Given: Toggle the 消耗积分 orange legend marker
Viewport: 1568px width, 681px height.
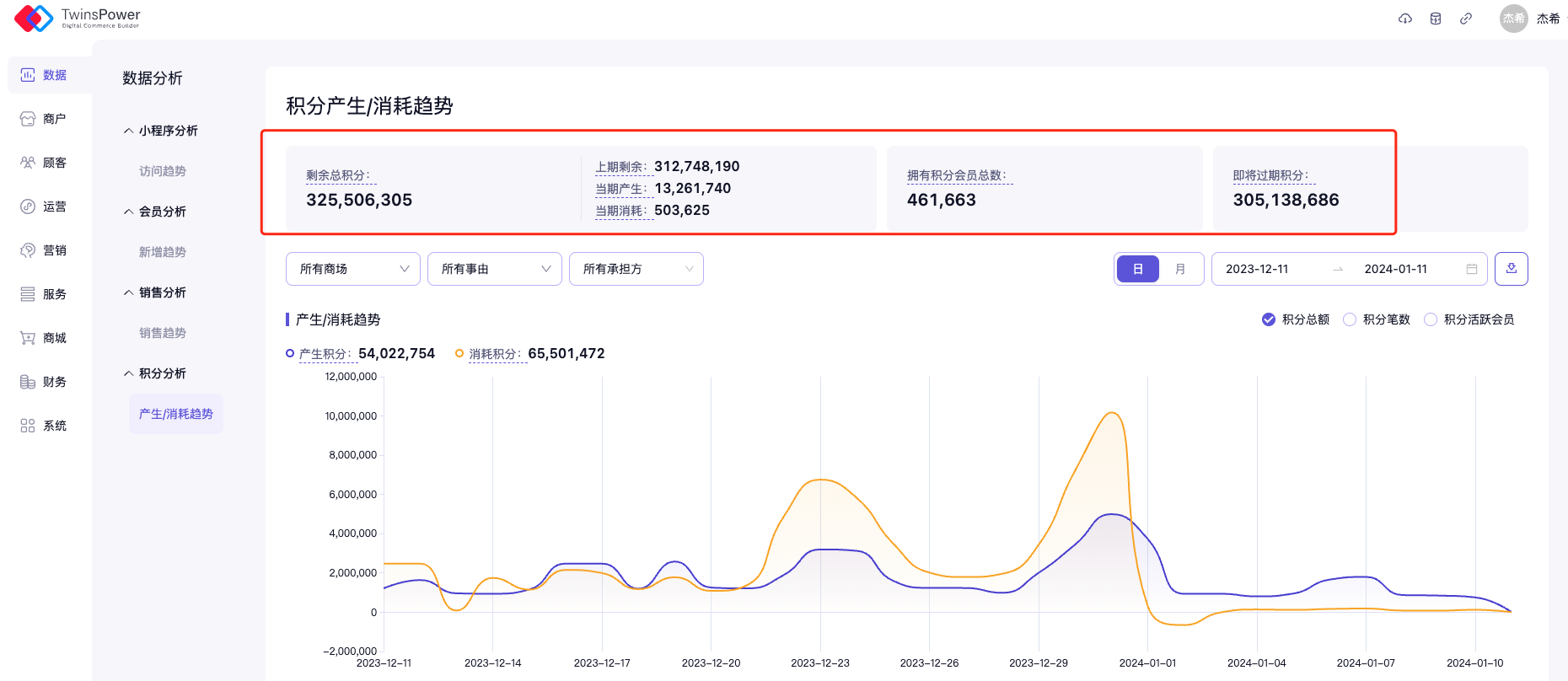Looking at the screenshot, I should point(459,354).
